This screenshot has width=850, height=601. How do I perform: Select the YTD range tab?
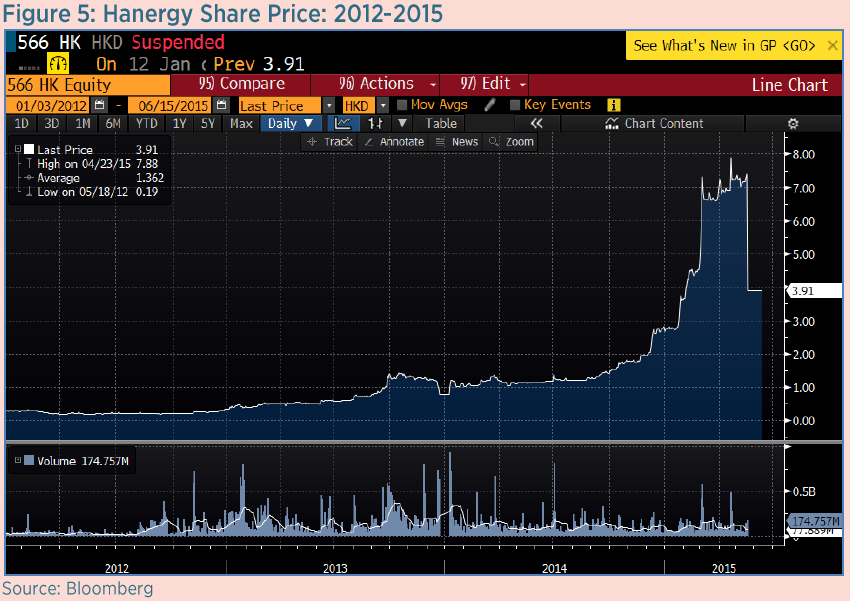[146, 124]
